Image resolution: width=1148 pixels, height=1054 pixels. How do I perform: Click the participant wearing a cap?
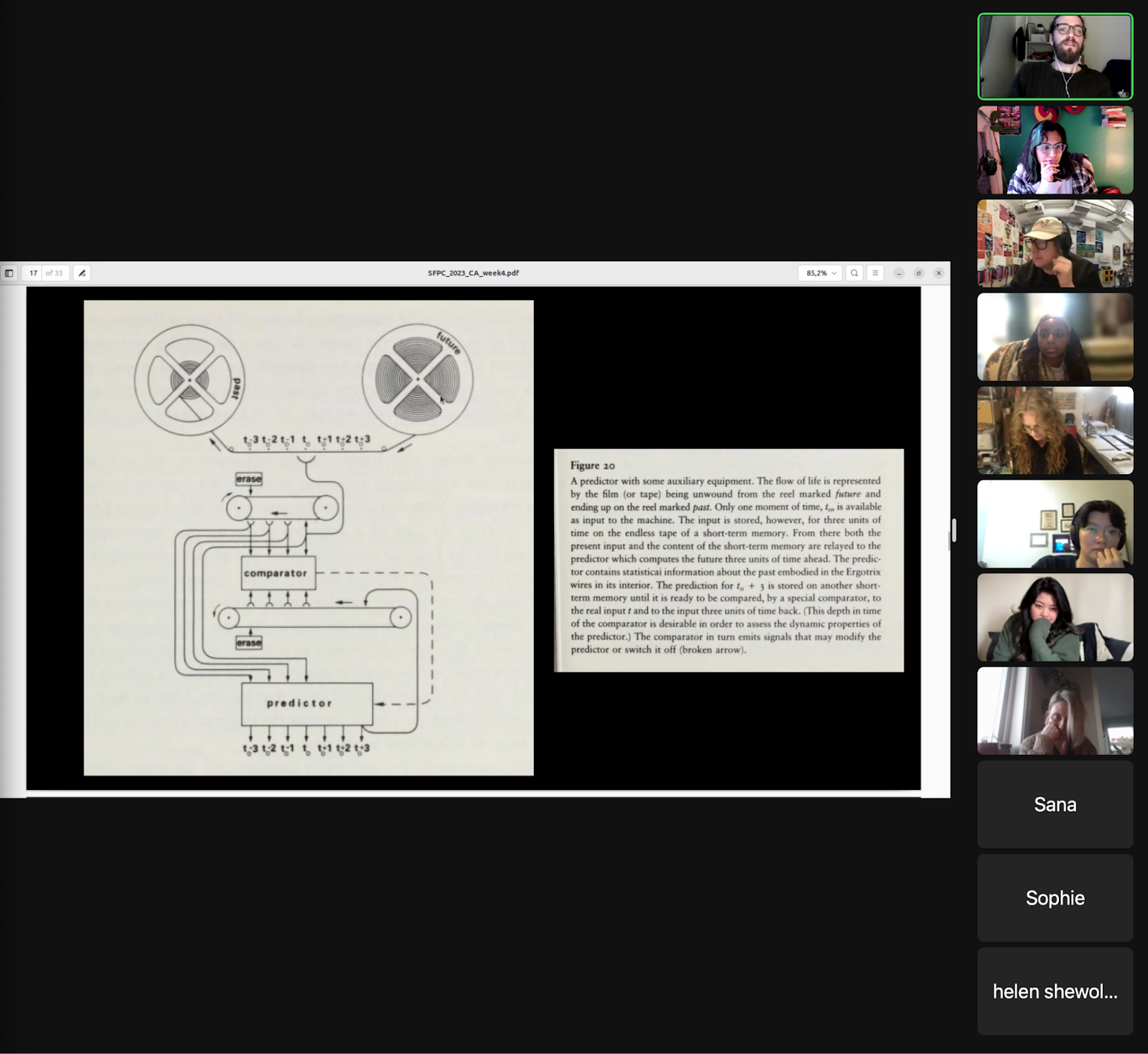coord(1055,244)
